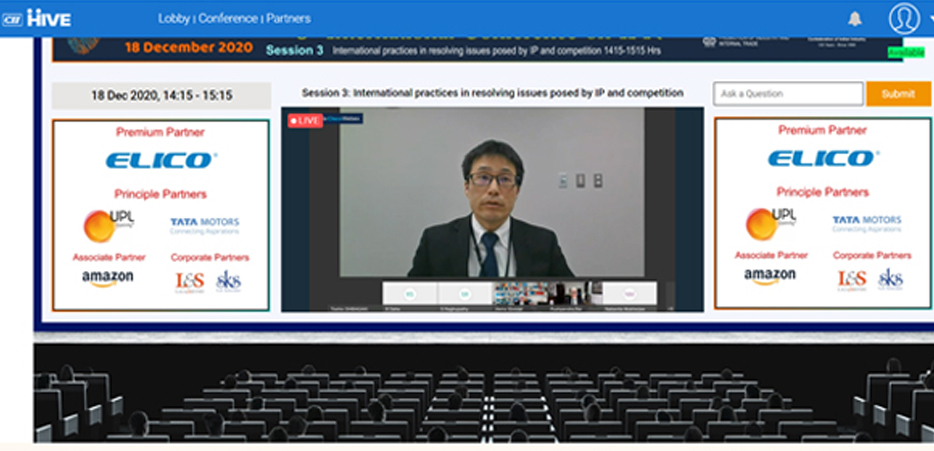Screen dimensions: 934x451
Task: Open the right panel UPL logo
Action: click(770, 223)
